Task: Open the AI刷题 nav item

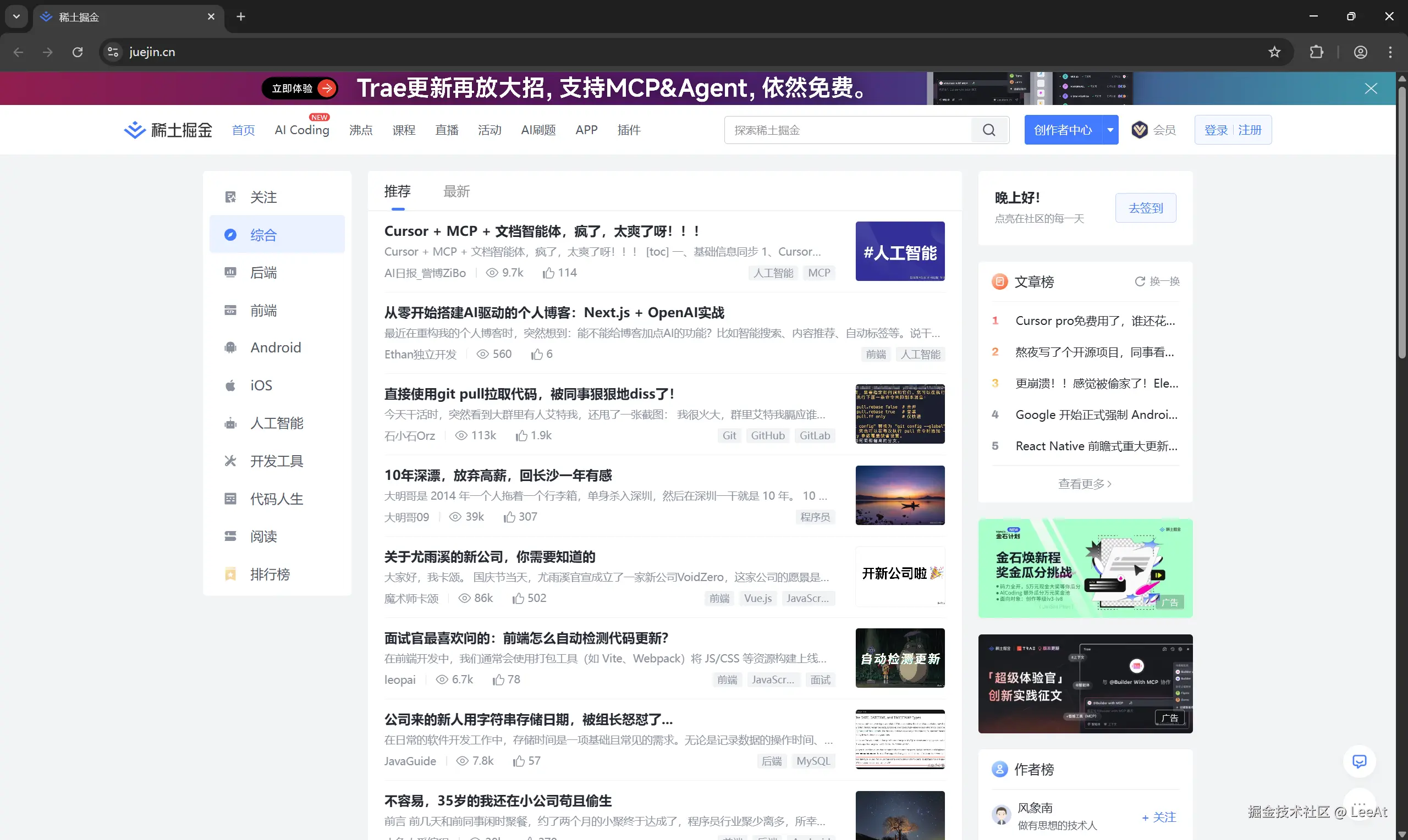Action: point(538,130)
